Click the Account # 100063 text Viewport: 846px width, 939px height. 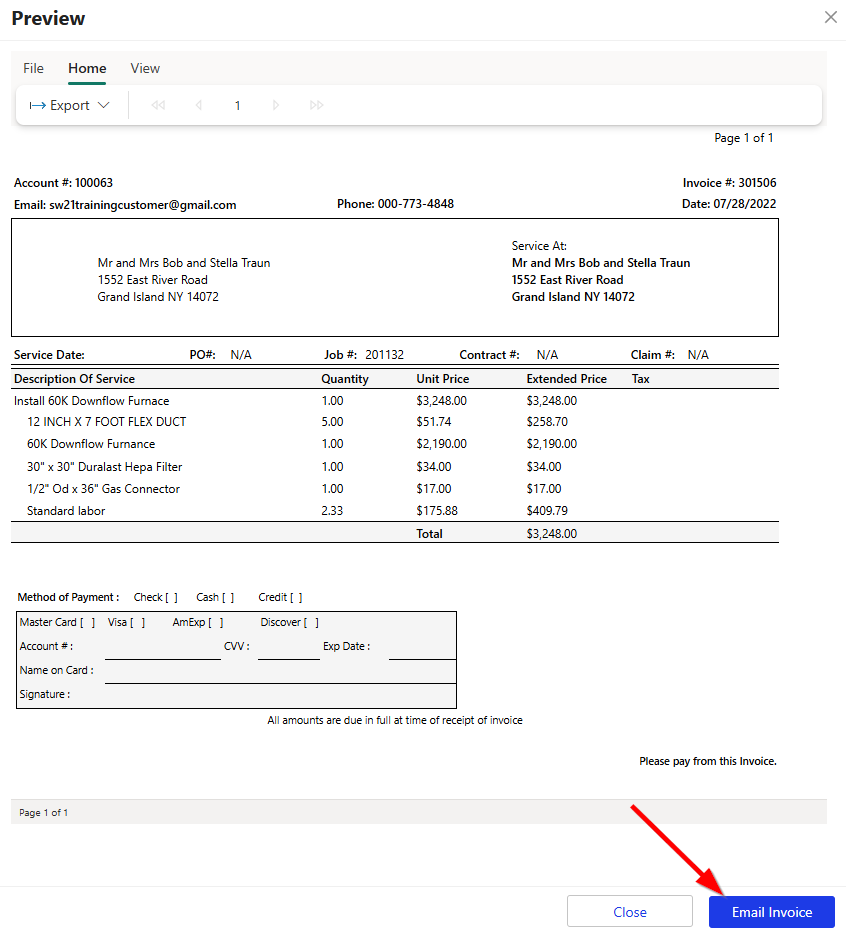coord(63,183)
